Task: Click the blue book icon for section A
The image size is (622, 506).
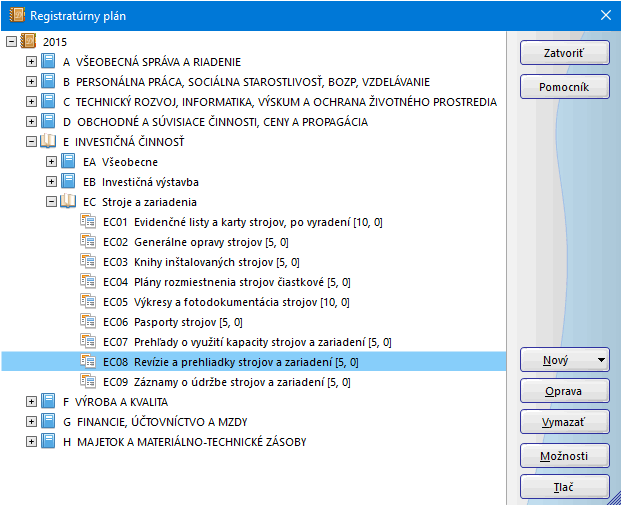Action: [x=48, y=62]
